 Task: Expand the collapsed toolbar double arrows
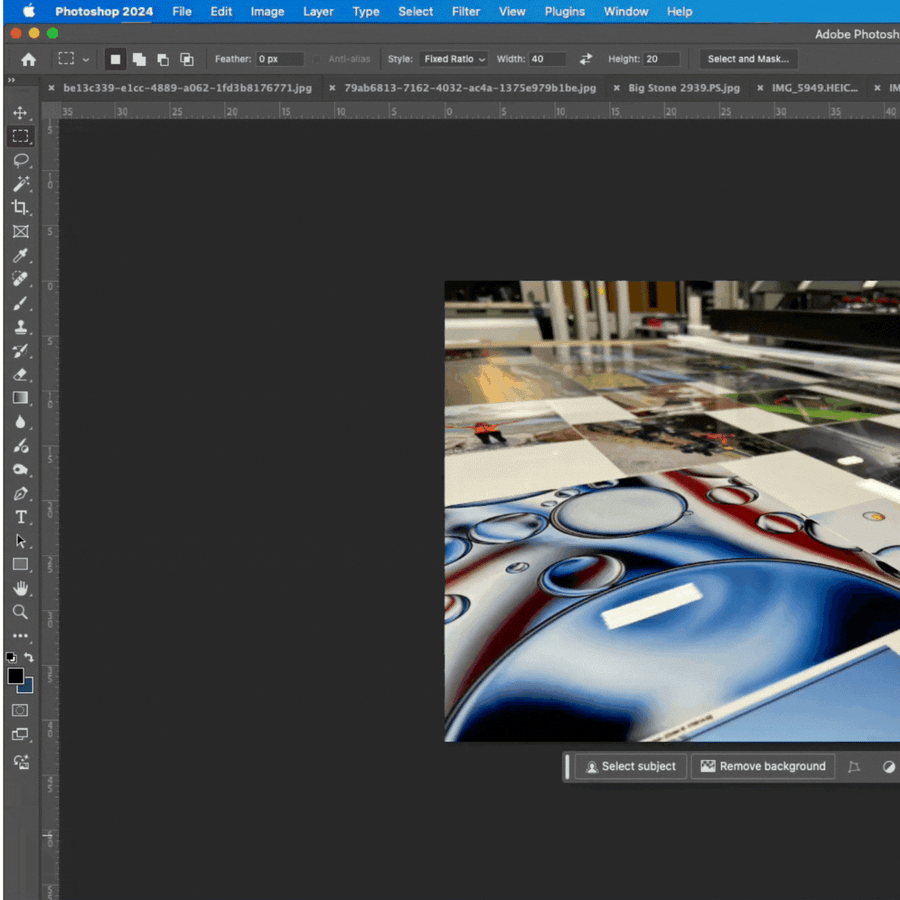[x=11, y=80]
